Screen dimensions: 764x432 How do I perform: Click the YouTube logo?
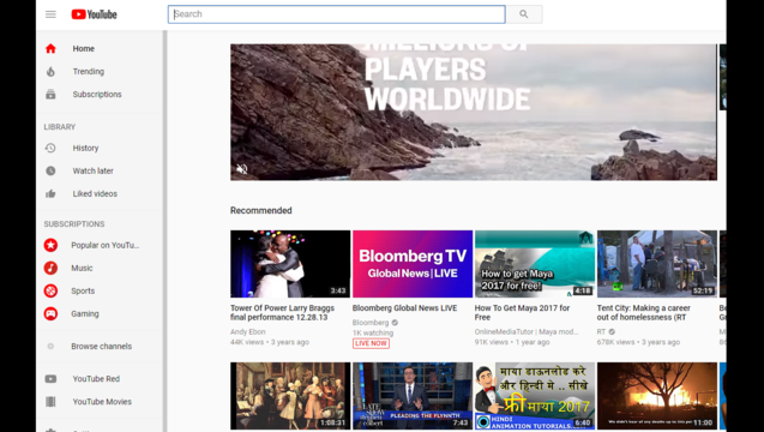pyautogui.click(x=94, y=14)
